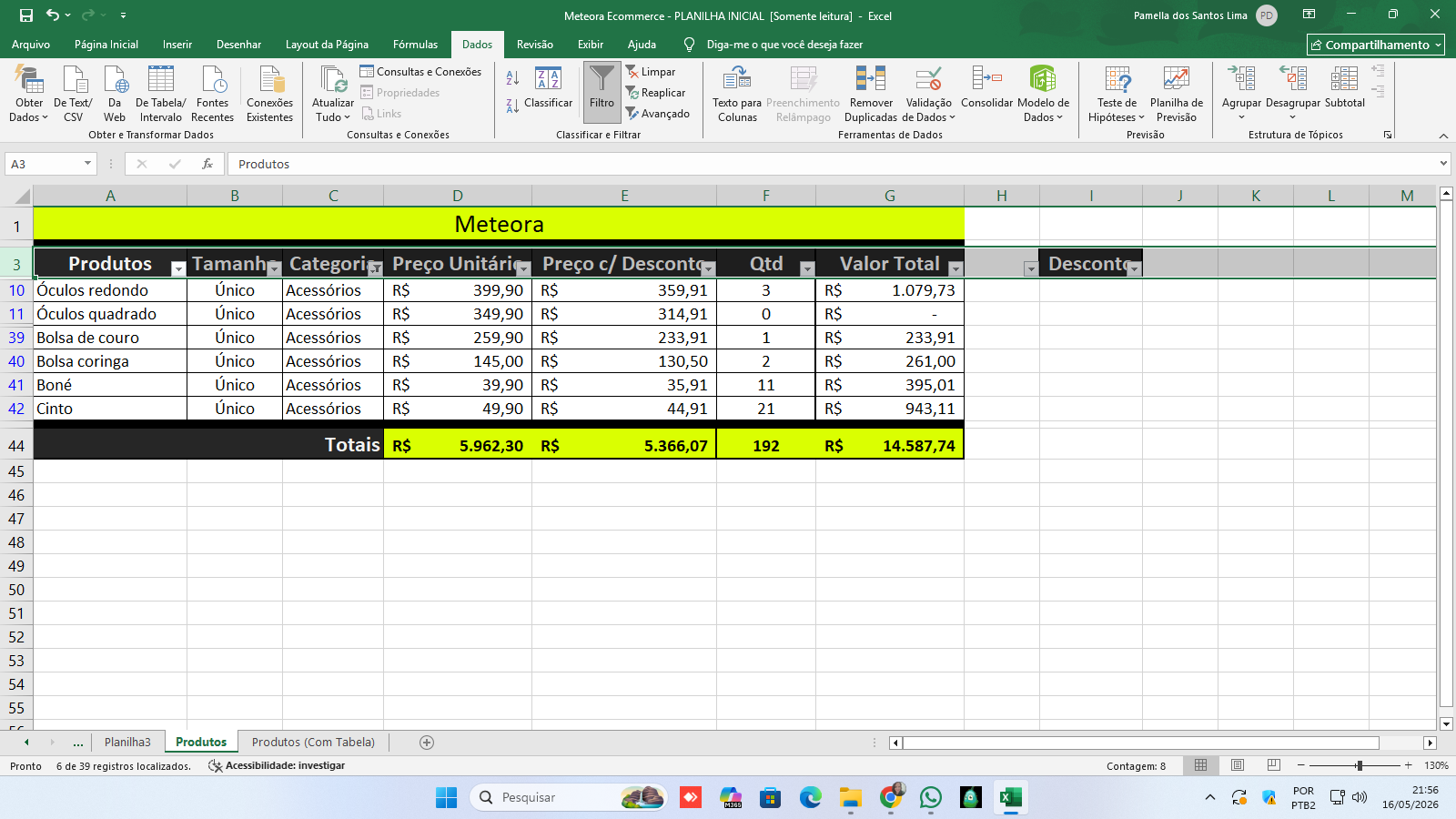Collapse the ribbon with the chevron
This screenshot has height=819, width=1456.
click(x=1443, y=136)
